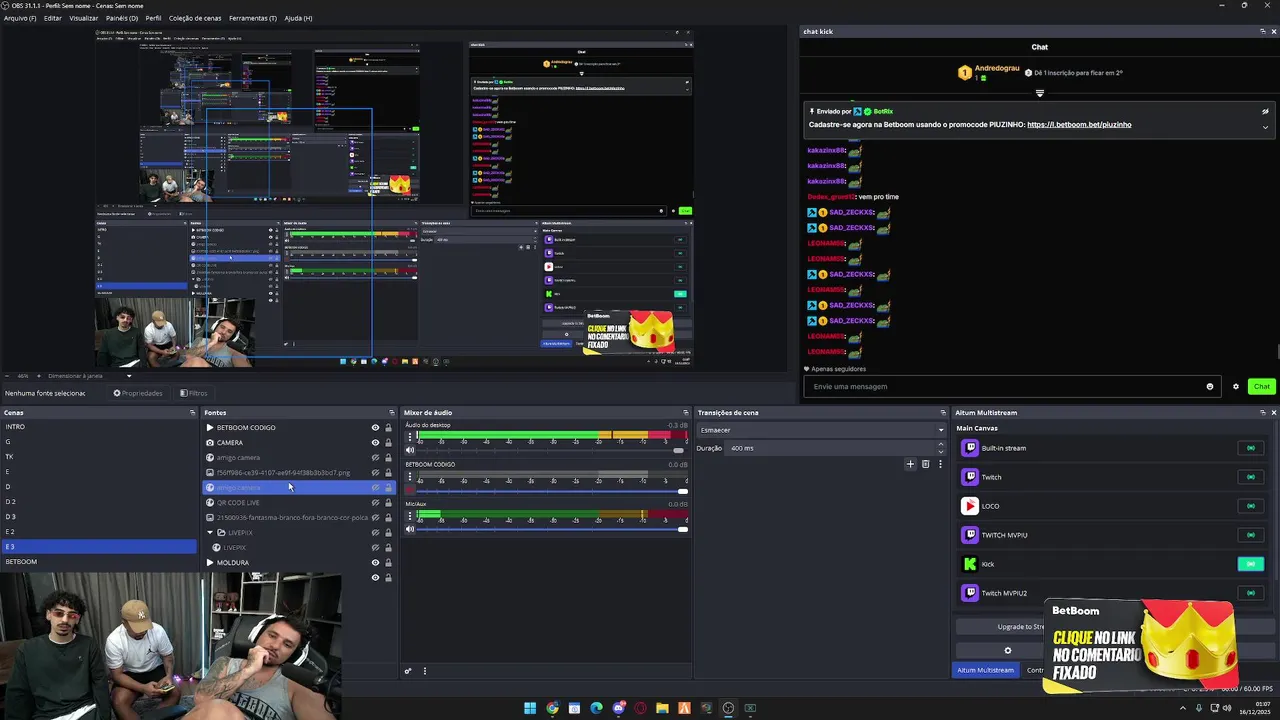Unmute BETBOOM CODIGO audio channel
Screen dimensions: 1280x720
(x=410, y=490)
